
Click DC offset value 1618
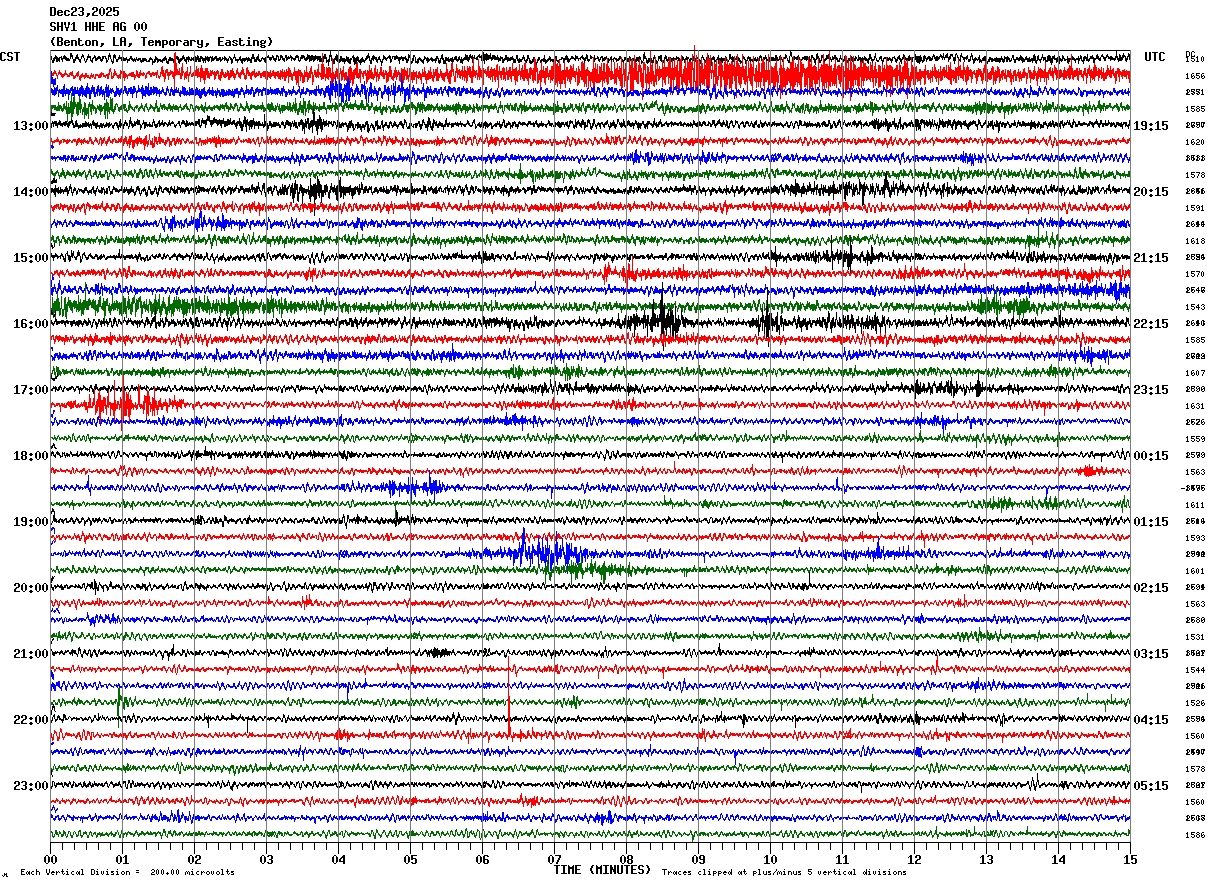(1195, 241)
